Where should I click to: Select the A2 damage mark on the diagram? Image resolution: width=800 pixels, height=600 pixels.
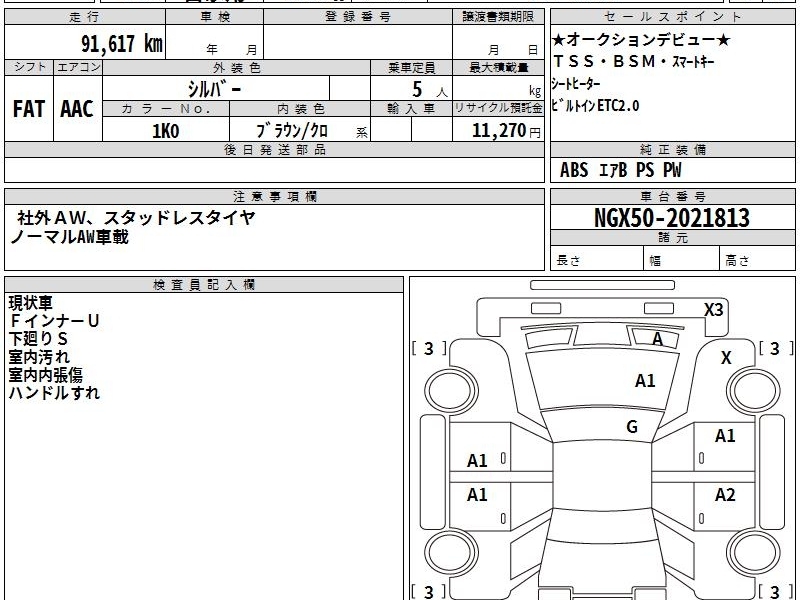725,494
